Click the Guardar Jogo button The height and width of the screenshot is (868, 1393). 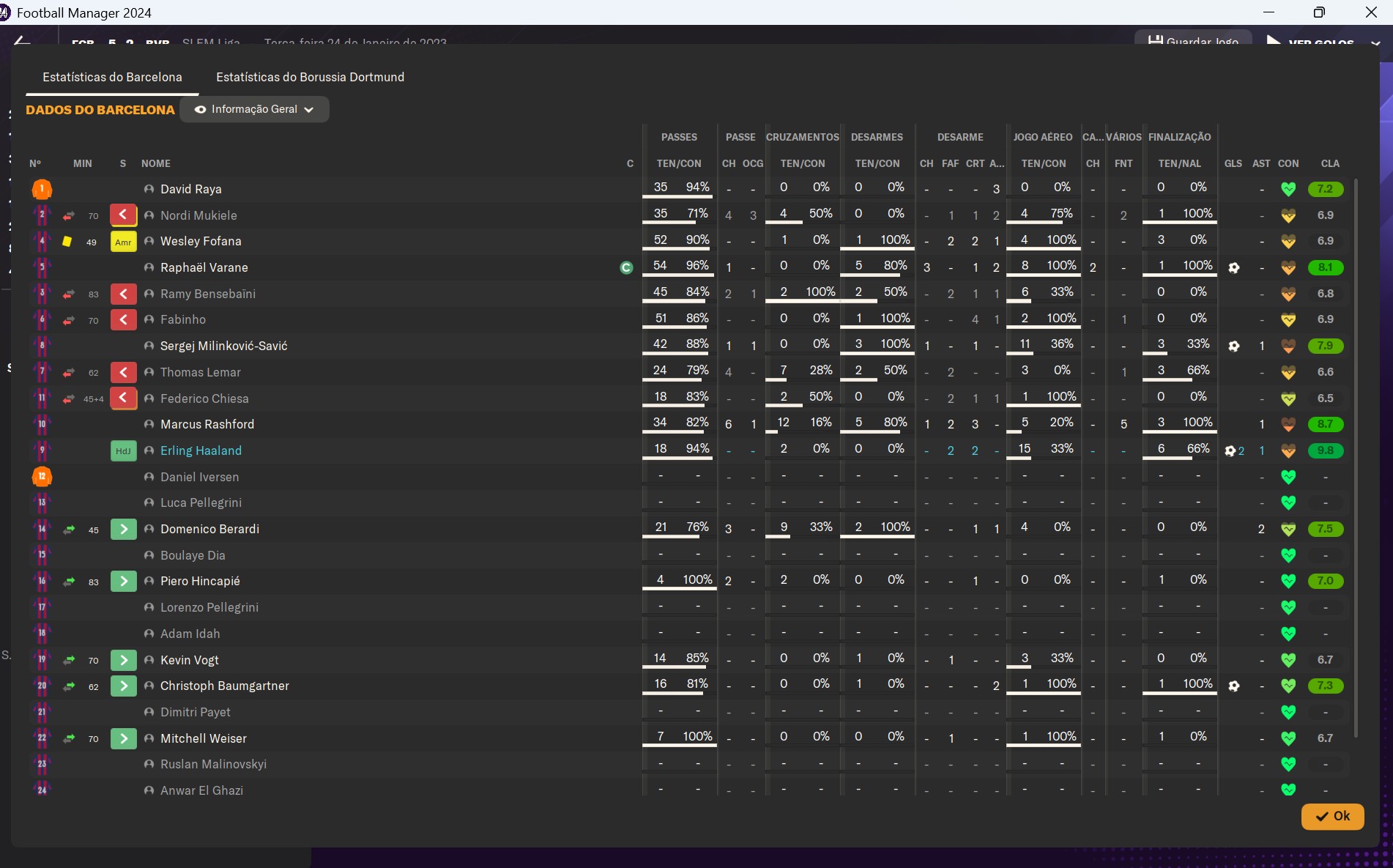(1193, 41)
